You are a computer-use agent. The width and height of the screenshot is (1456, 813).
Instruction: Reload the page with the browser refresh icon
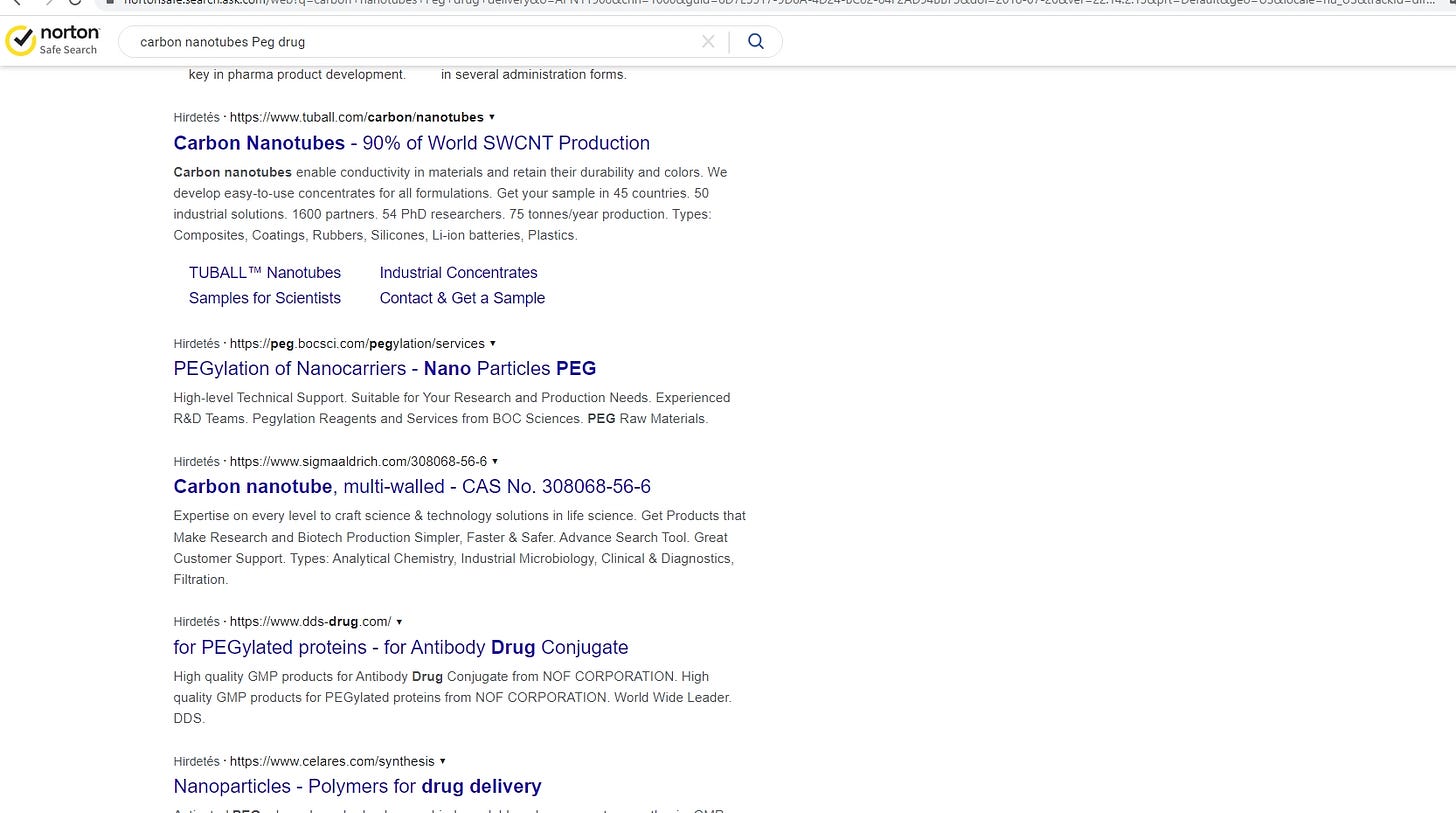(x=75, y=3)
